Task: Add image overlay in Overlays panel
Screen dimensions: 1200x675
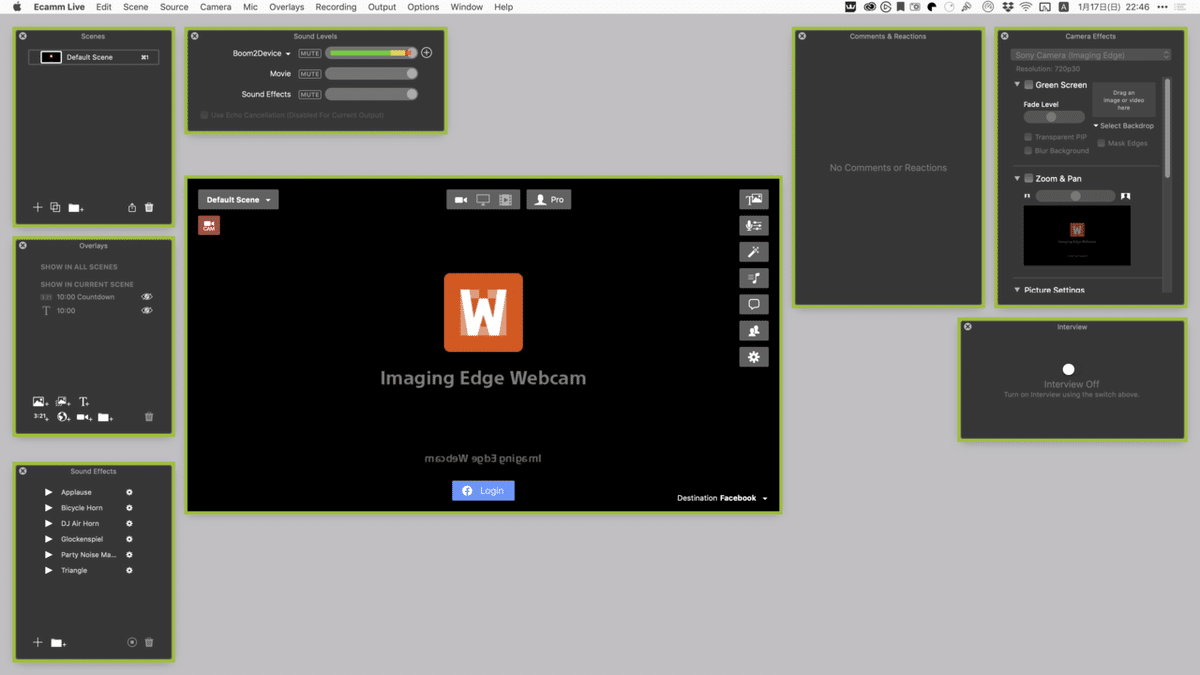Action: [x=40, y=401]
